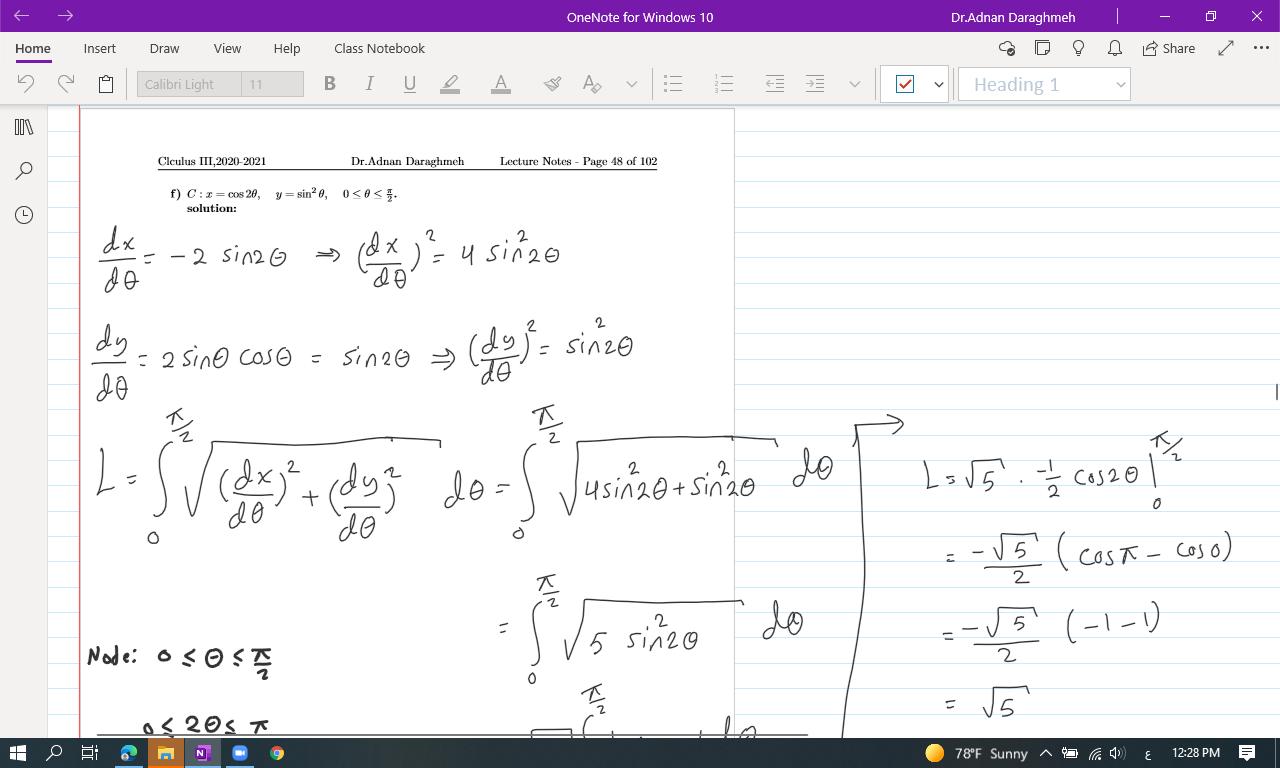Open the weather 78°F Sunny widget
The image size is (1280, 768).
coord(977,753)
